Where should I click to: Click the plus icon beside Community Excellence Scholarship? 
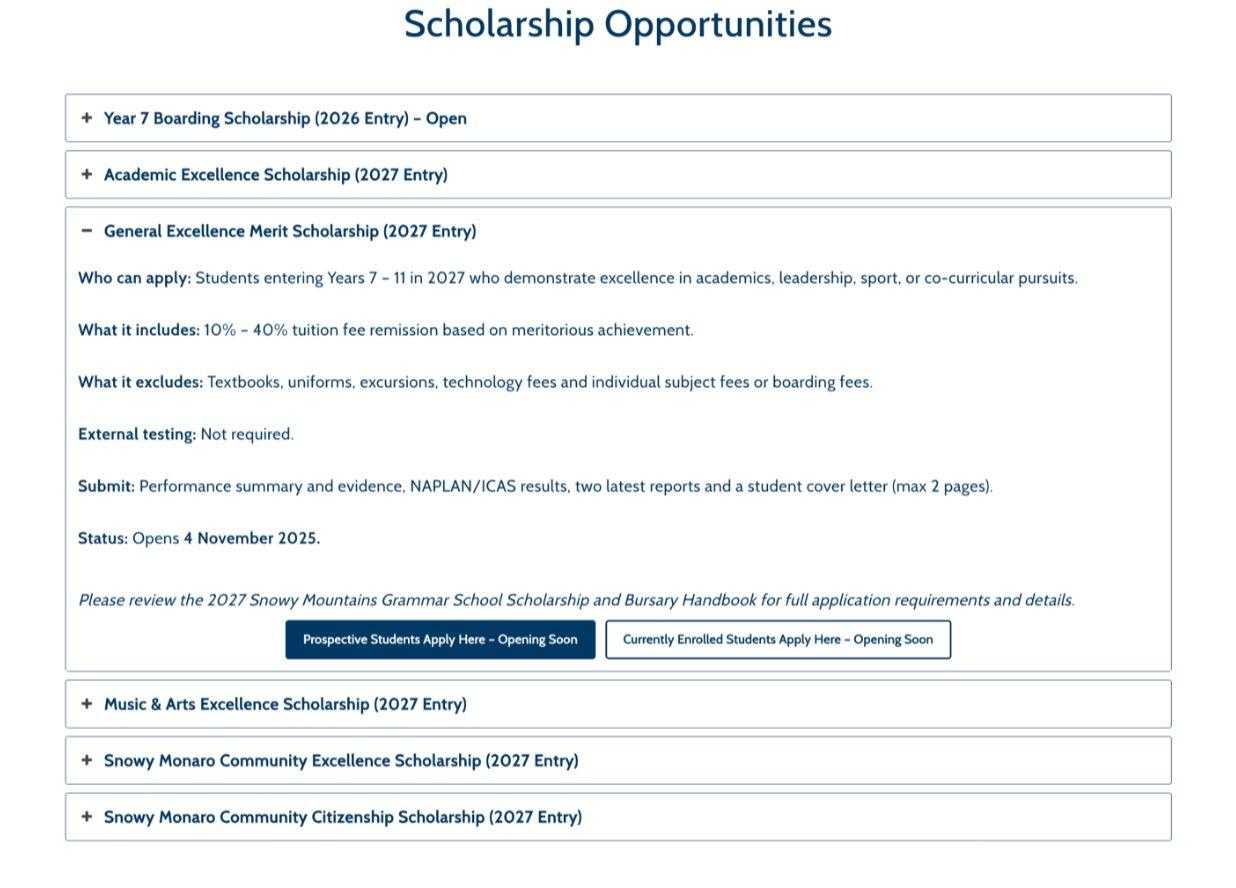click(87, 761)
